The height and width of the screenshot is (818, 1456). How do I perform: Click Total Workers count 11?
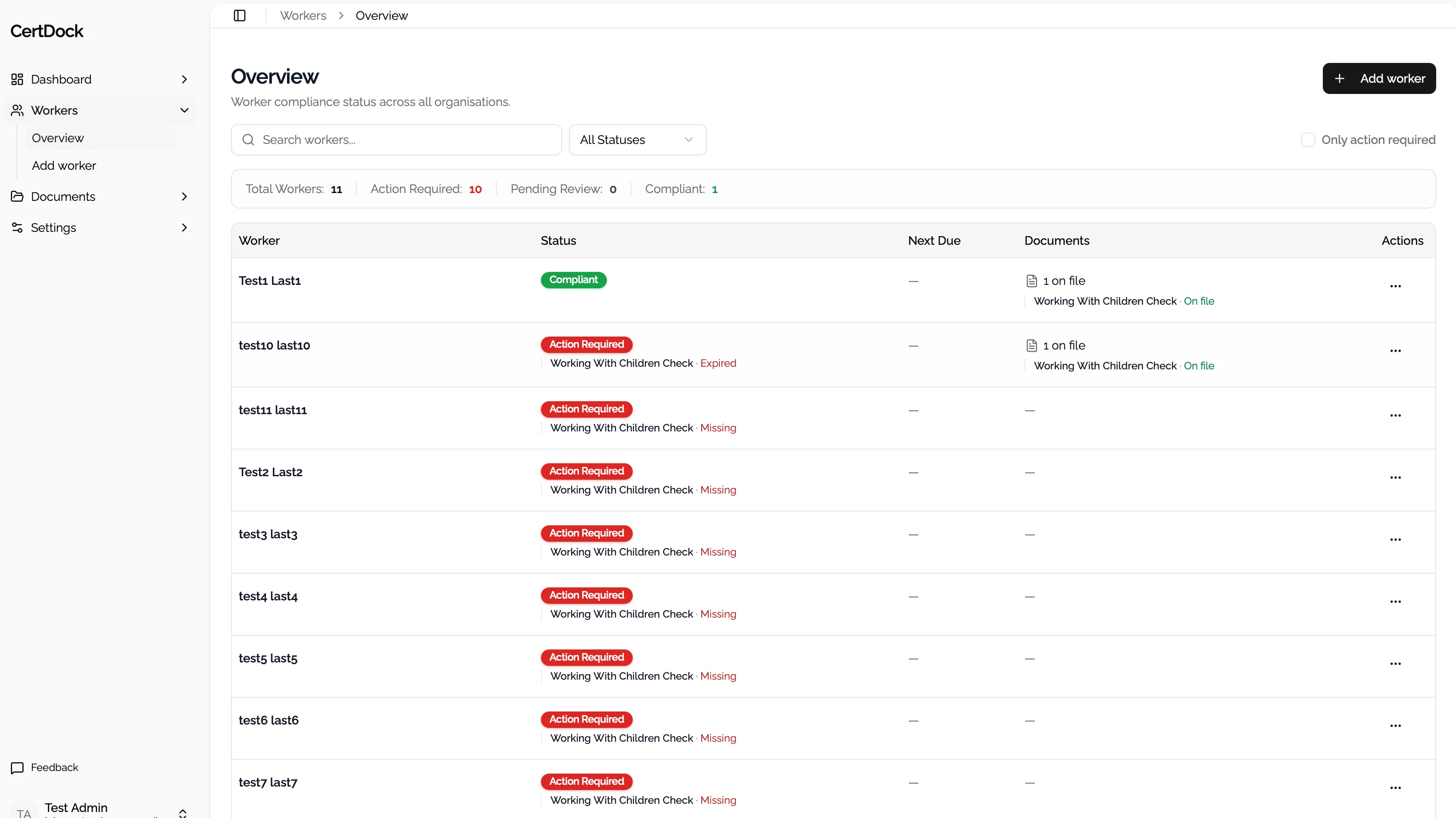[336, 189]
